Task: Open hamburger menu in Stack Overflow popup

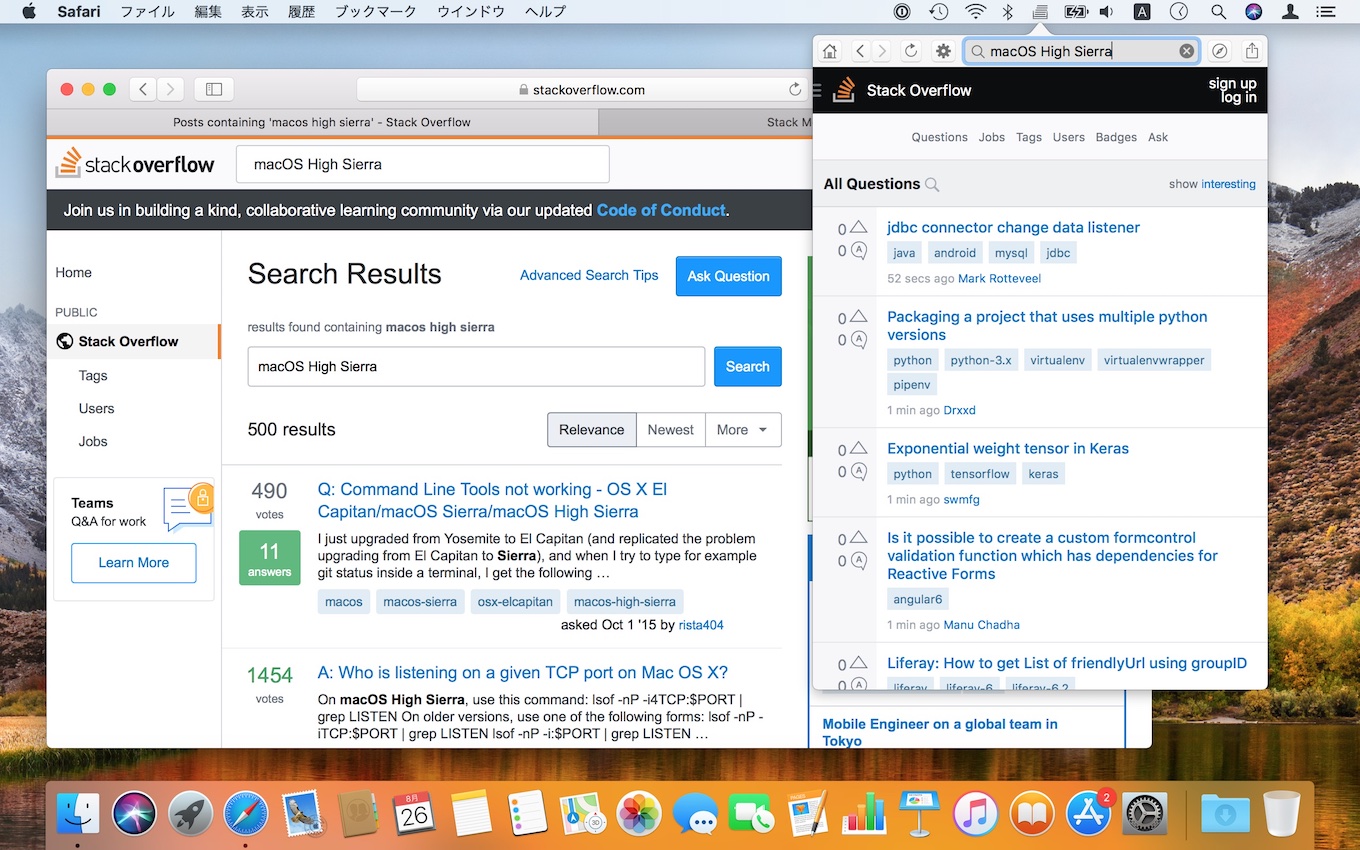Action: 817,90
